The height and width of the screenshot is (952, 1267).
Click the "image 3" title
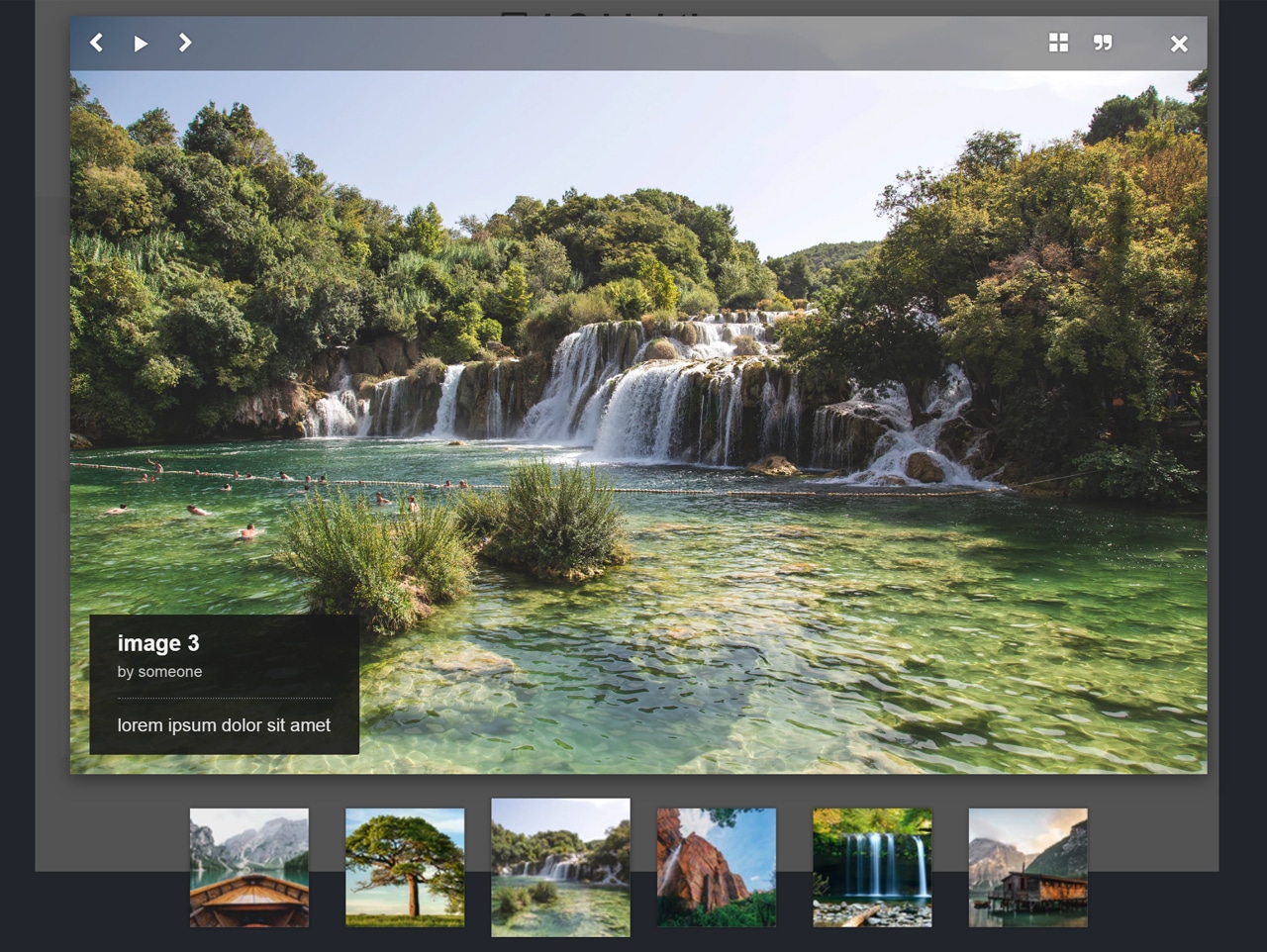coord(159,643)
